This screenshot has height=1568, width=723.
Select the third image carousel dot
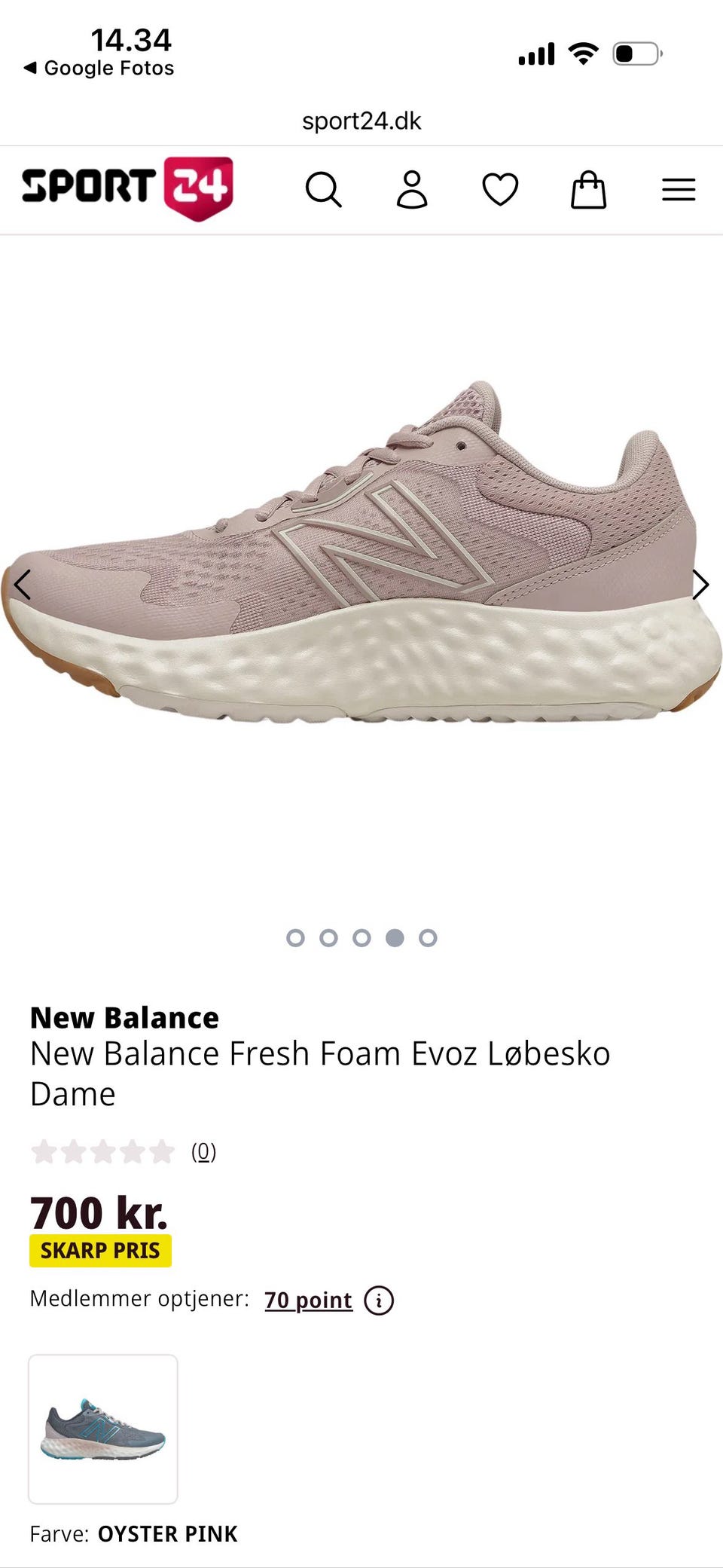(361, 937)
